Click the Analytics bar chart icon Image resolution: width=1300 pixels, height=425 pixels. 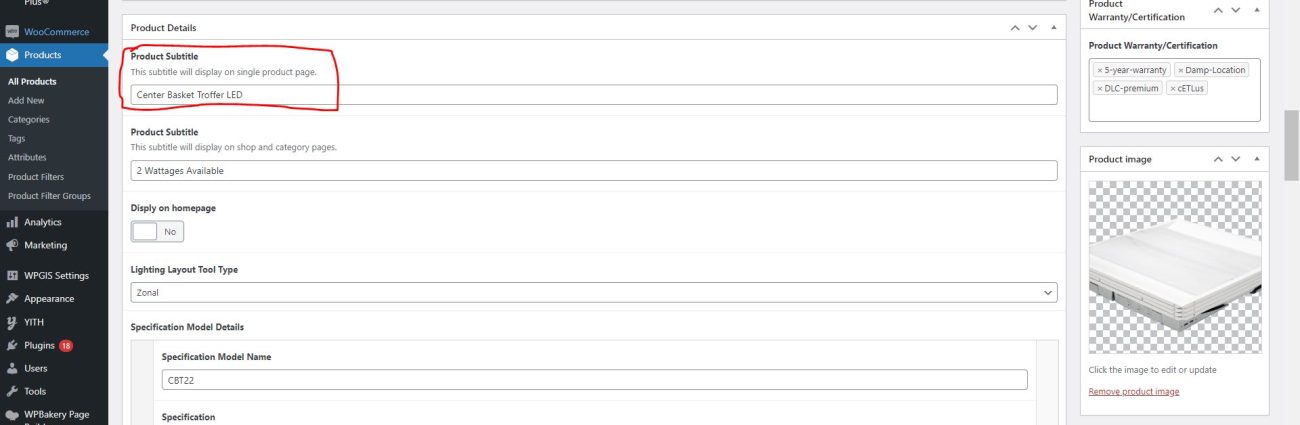pyautogui.click(x=12, y=222)
